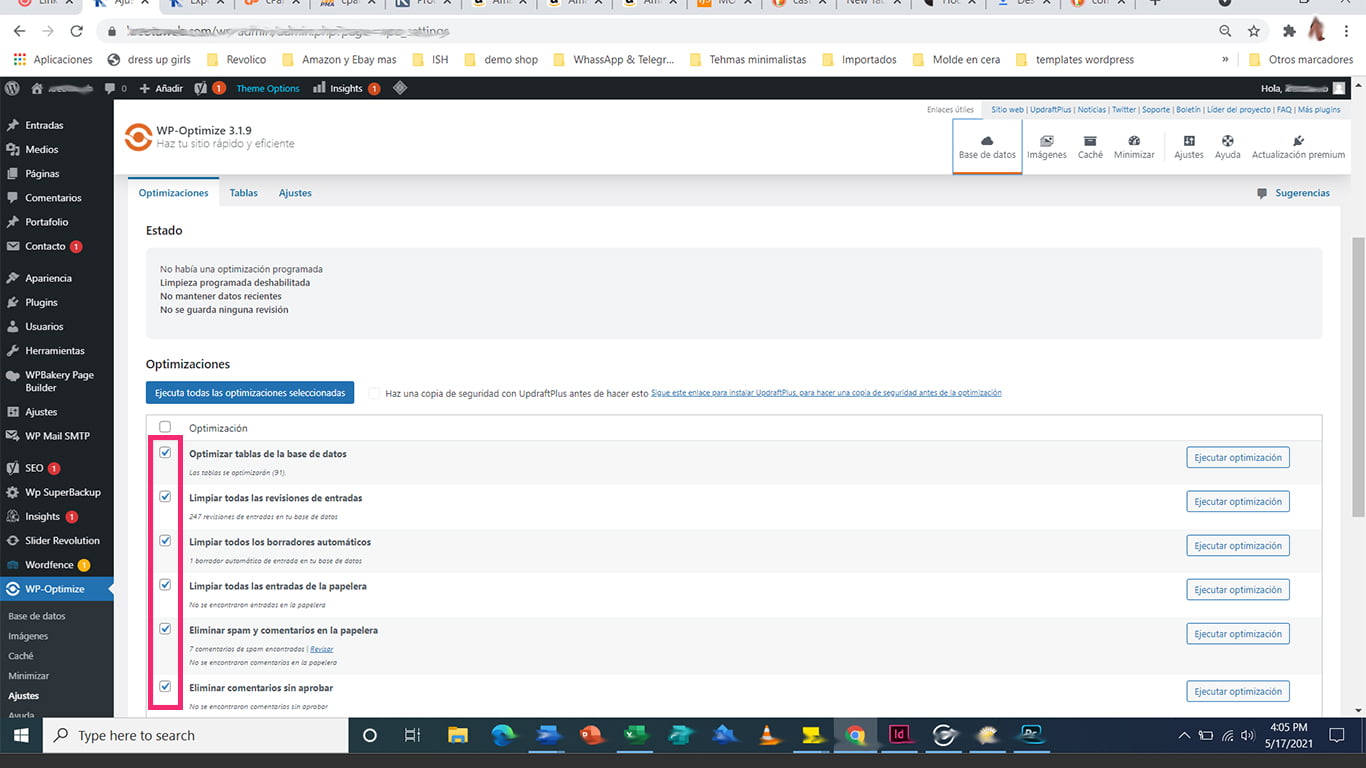Open the Revisar spam comments link
Viewport: 1366px width, 768px height.
[x=321, y=649]
